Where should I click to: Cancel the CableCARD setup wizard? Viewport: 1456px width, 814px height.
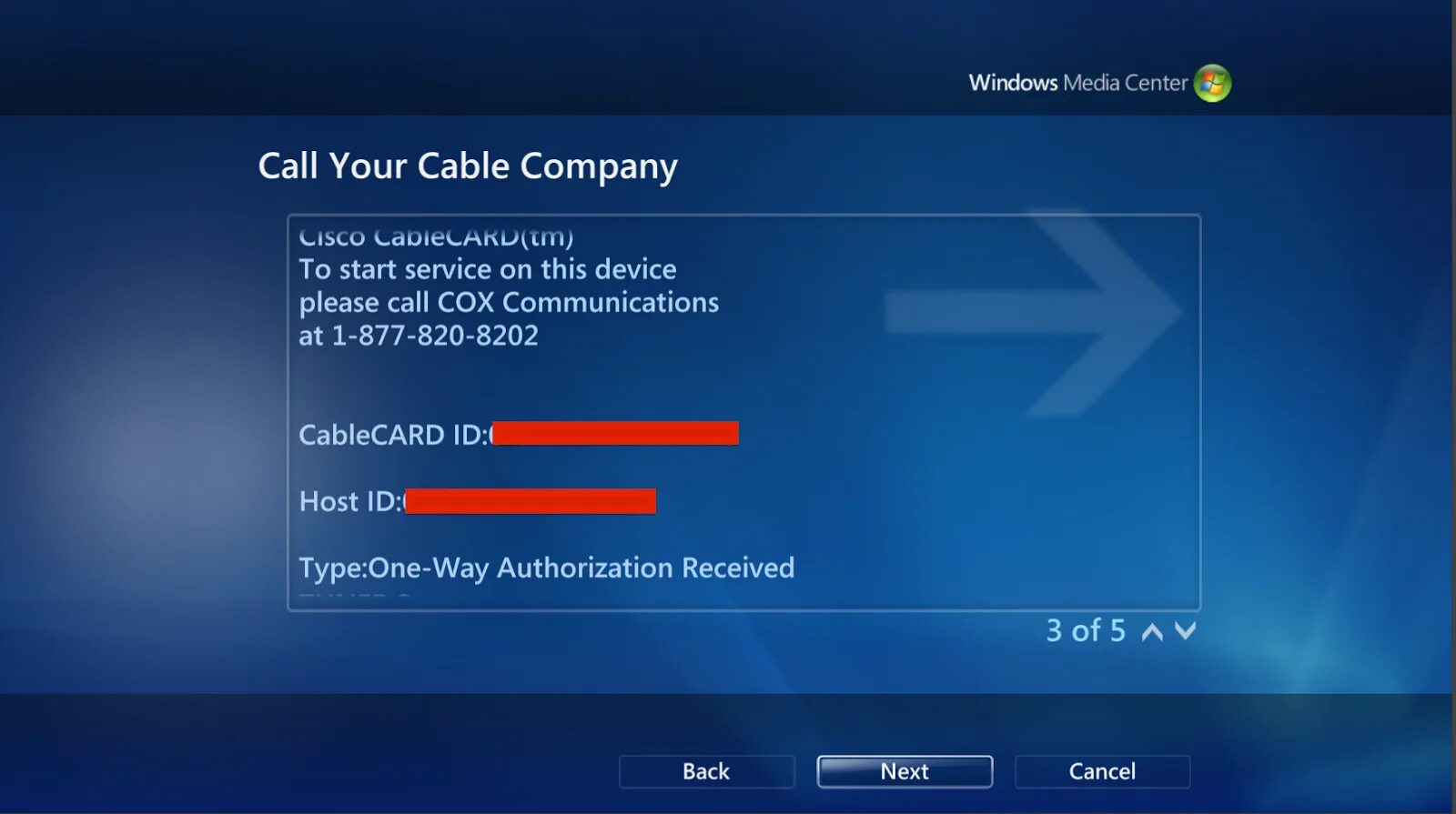1102,771
